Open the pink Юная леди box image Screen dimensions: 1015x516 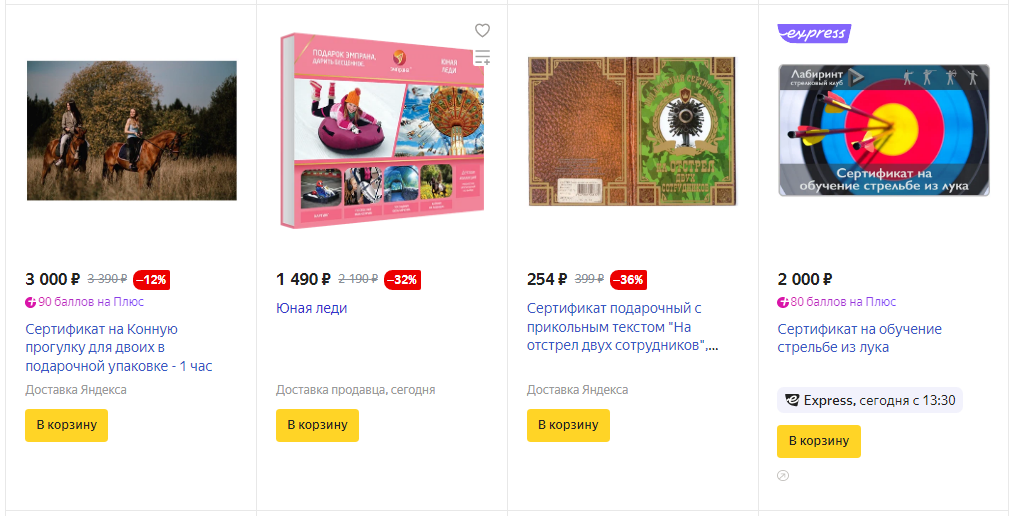(x=382, y=130)
